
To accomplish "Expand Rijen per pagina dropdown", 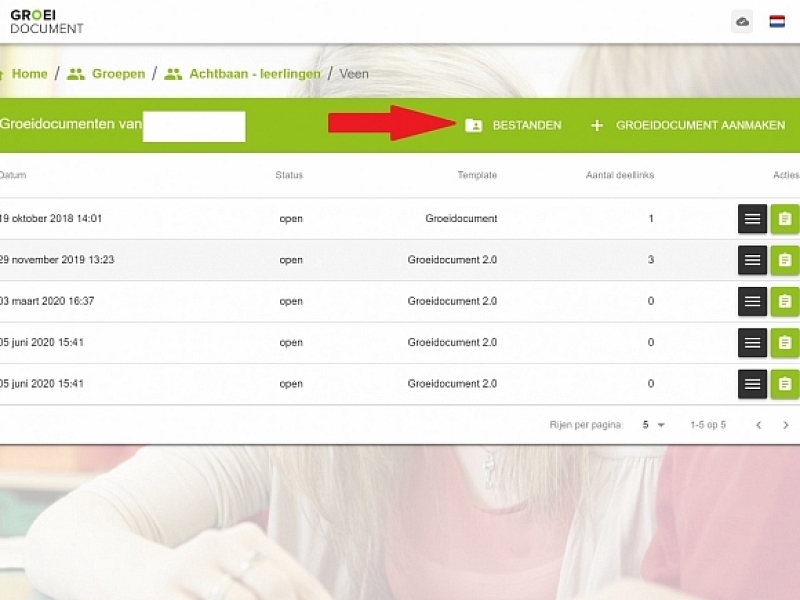I will 654,424.
